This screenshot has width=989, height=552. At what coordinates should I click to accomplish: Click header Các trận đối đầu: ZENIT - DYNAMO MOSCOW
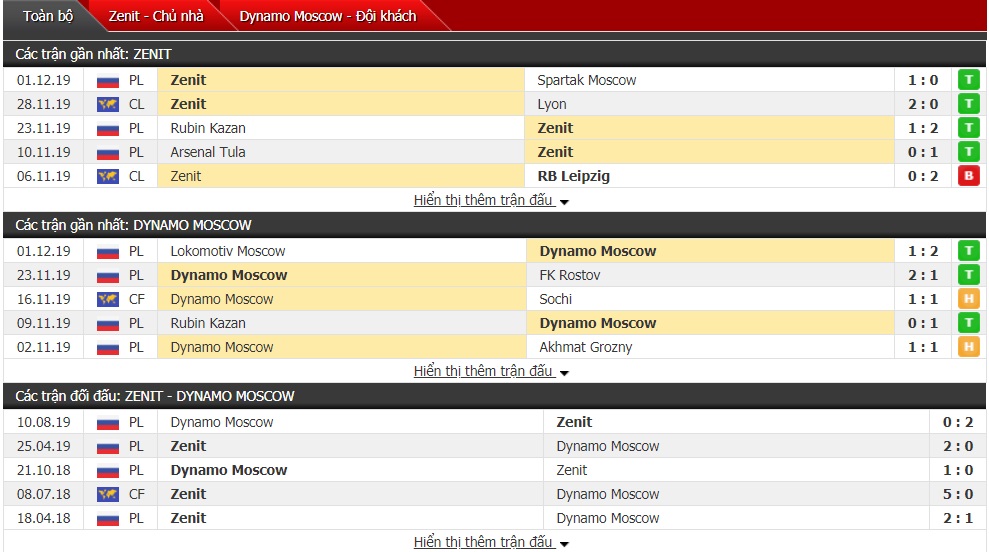(x=155, y=396)
